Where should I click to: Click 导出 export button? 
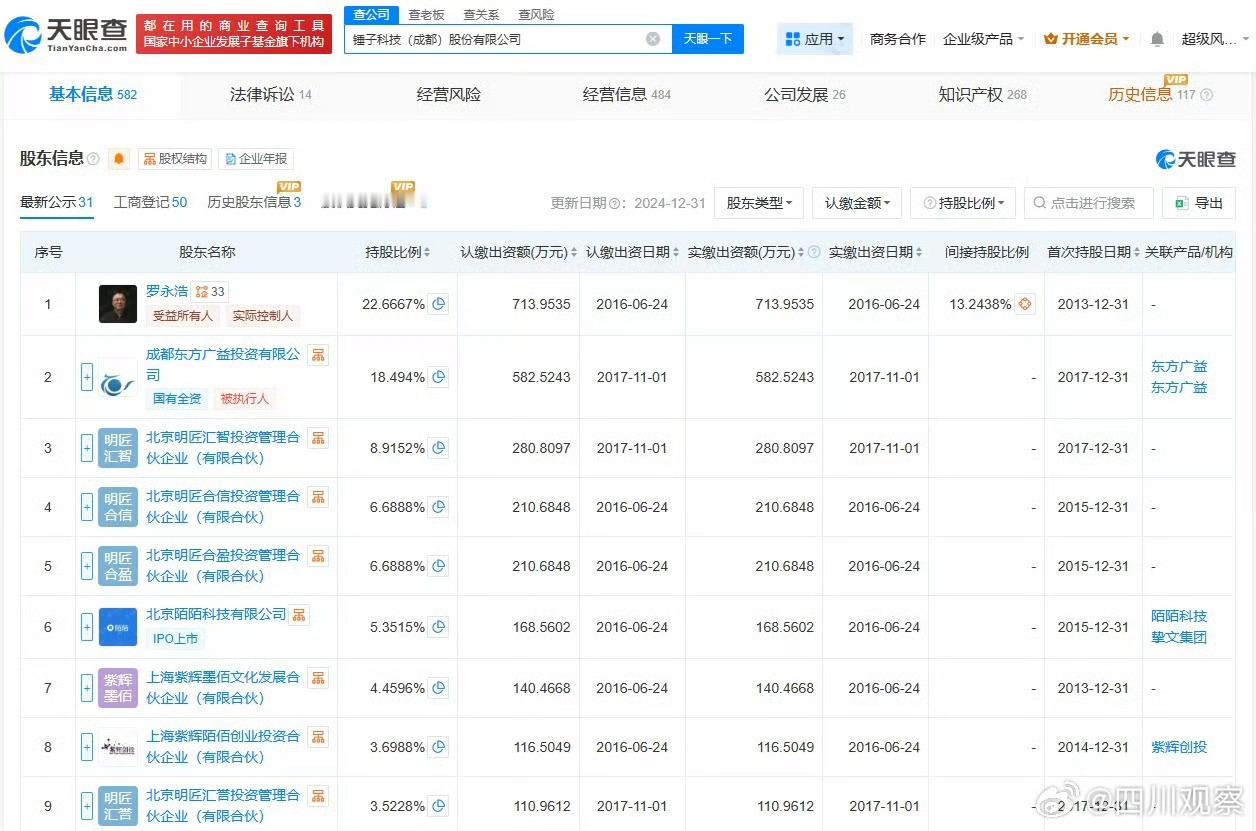pos(1198,203)
